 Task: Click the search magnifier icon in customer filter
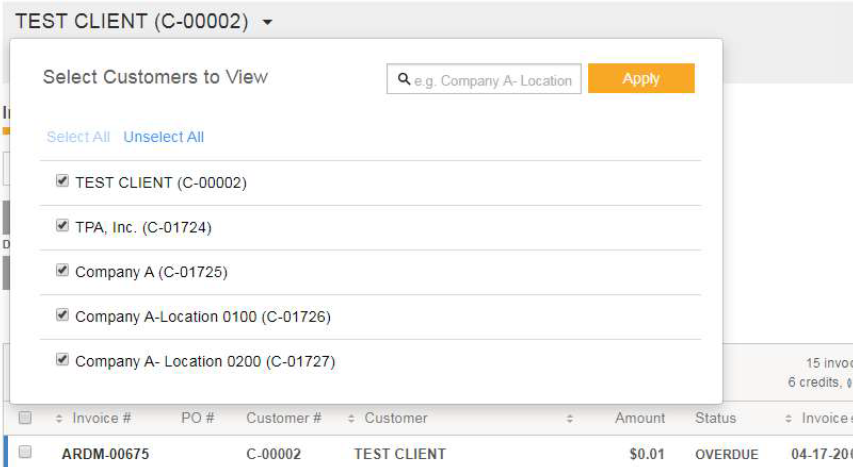[x=403, y=80]
